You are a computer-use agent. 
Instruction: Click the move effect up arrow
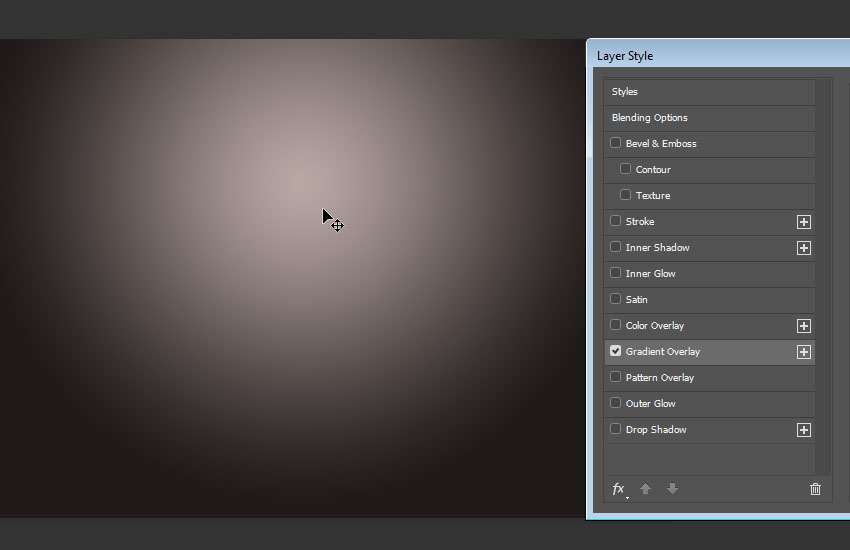click(645, 489)
